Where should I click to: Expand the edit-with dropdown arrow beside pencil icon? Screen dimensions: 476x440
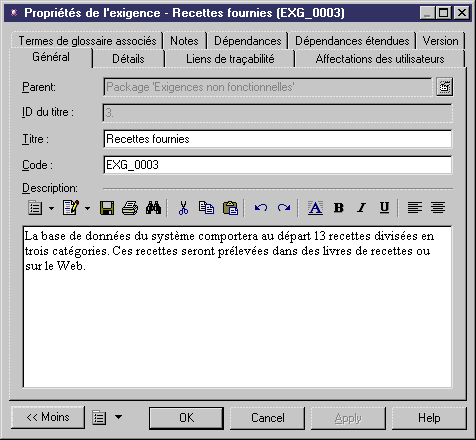coord(87,208)
